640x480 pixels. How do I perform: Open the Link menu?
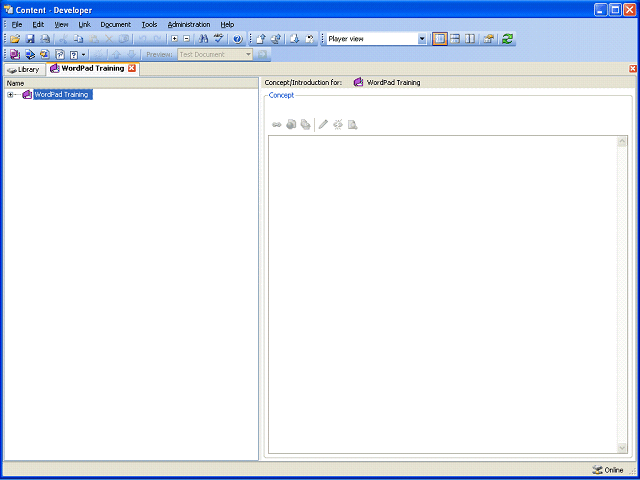click(84, 24)
